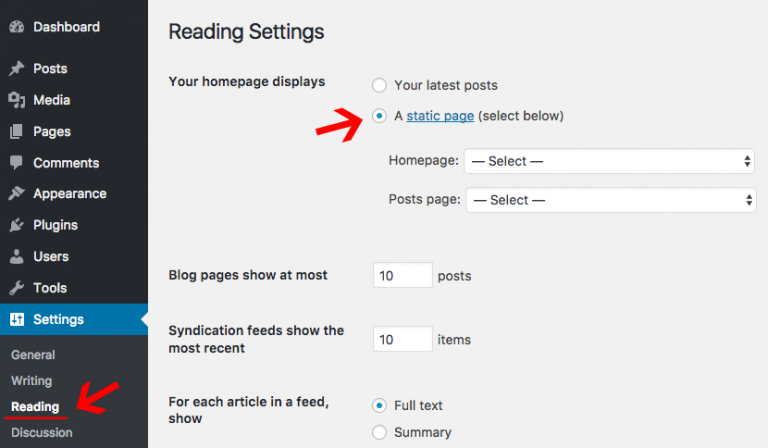
Task: Click the Tools wrench icon
Action: tap(17, 288)
